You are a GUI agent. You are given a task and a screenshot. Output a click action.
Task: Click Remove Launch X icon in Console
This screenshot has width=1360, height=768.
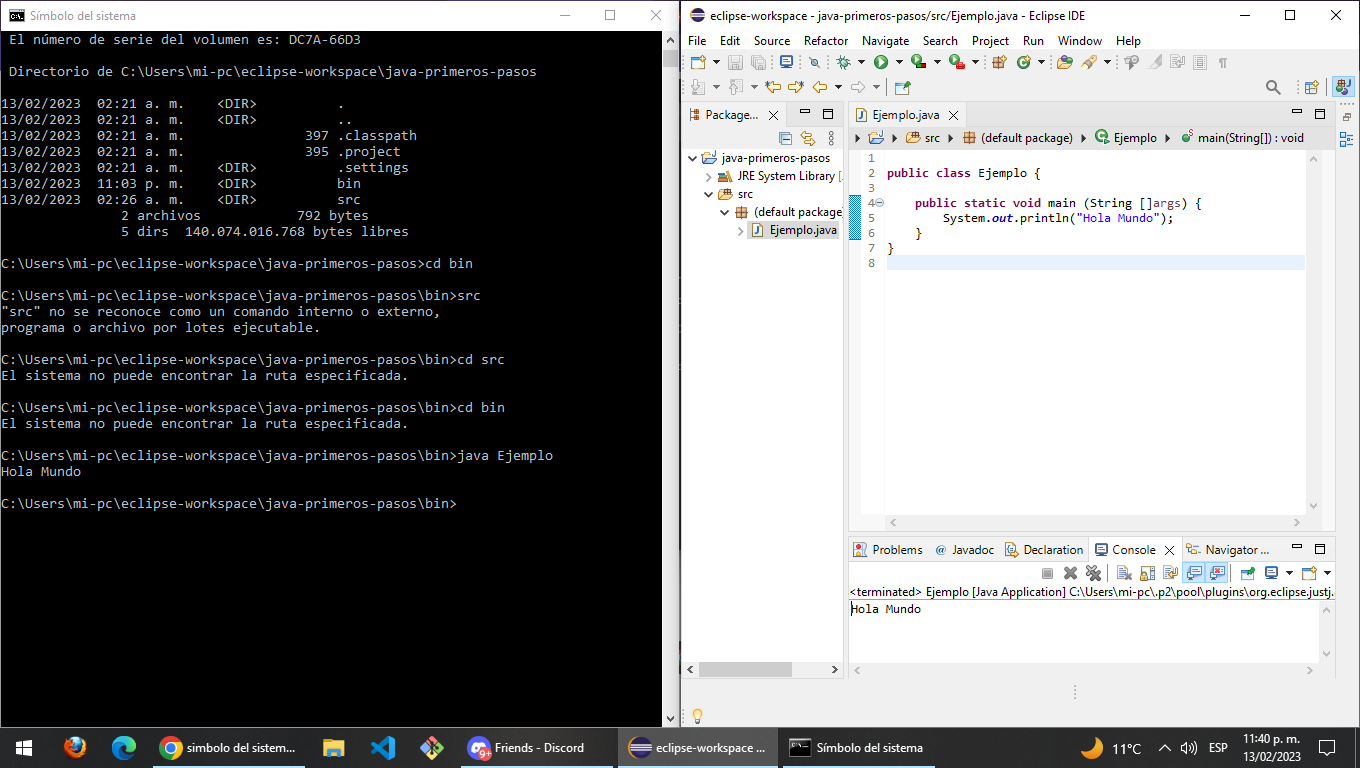1071,573
